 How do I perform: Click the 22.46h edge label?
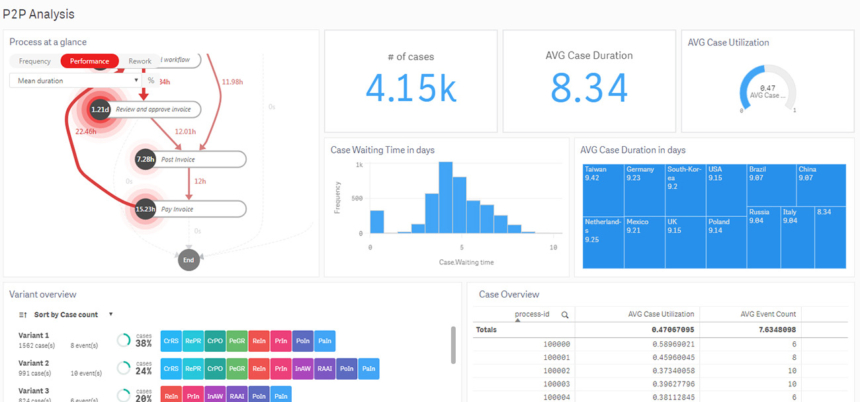pos(86,132)
